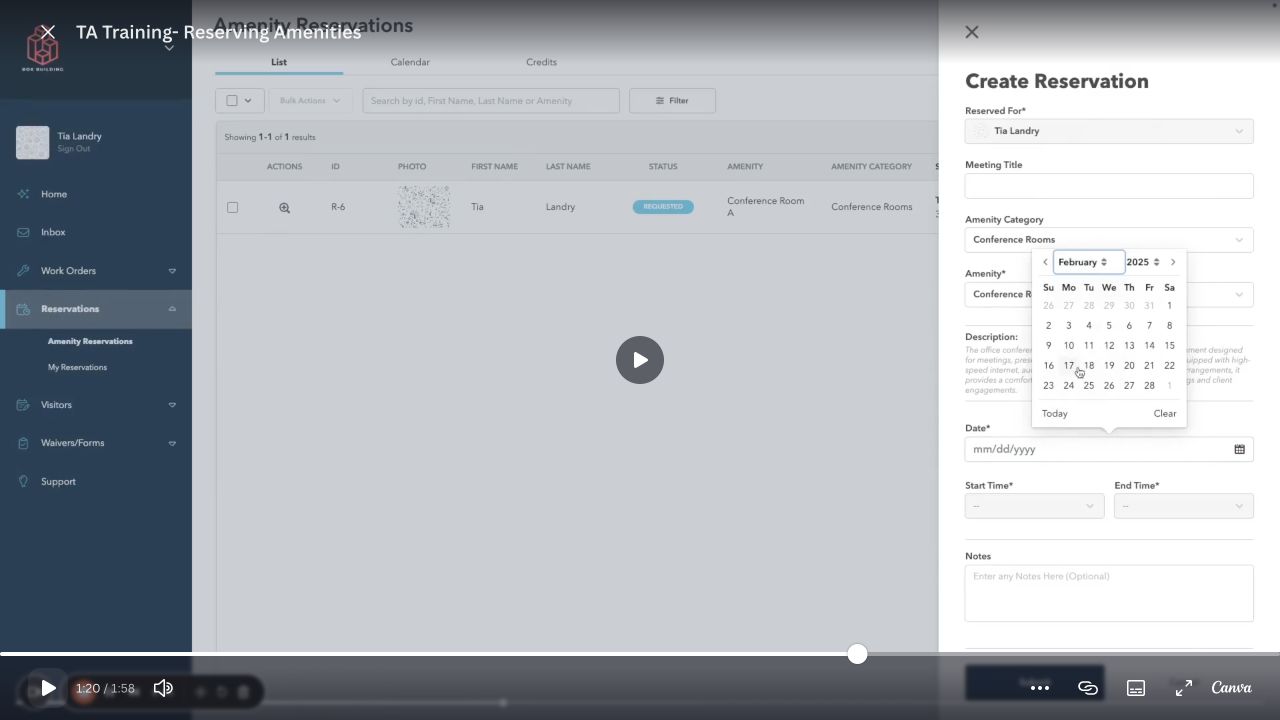The height and width of the screenshot is (720, 1280).
Task: Check the box for reservation R-6
Action: pyautogui.click(x=232, y=207)
